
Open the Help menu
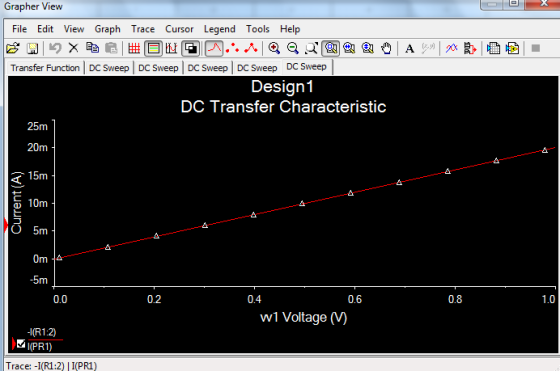[x=290, y=29]
